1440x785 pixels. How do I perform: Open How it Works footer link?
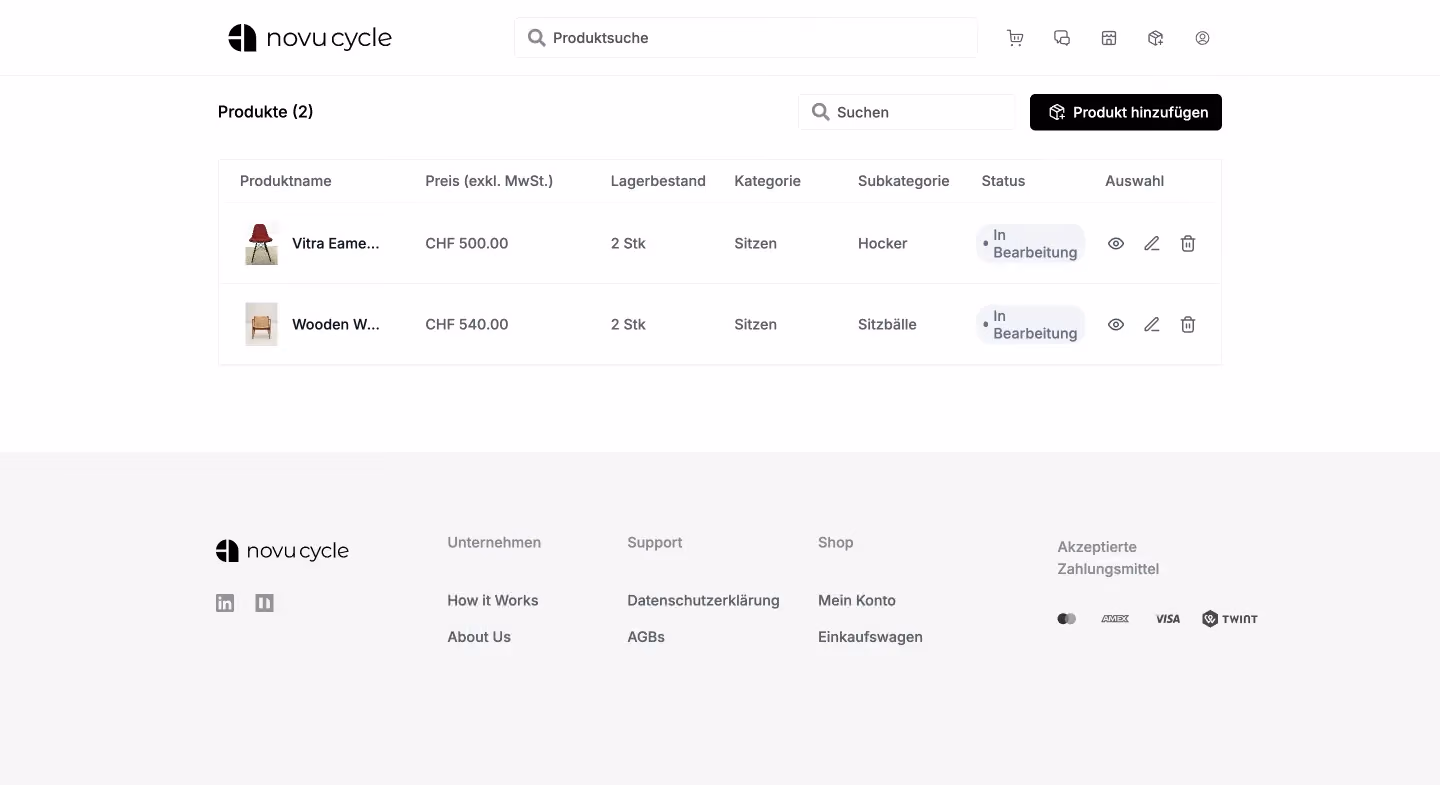click(x=493, y=600)
